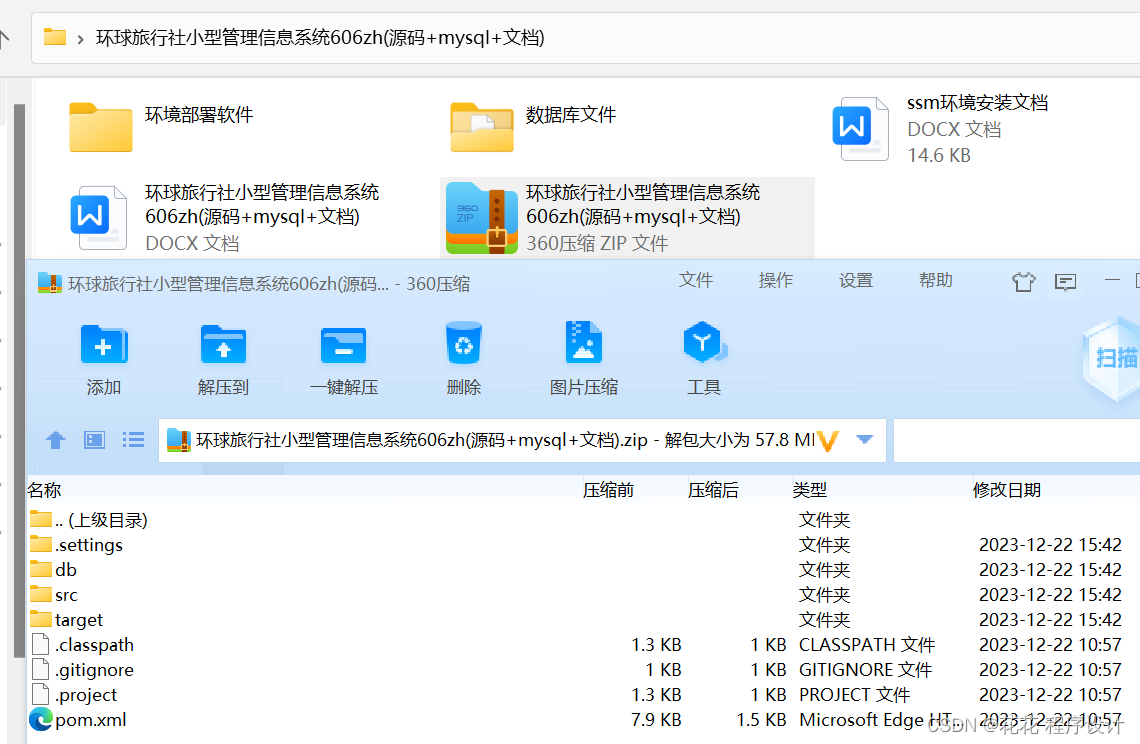Click the CLASSPATH 文件 type cell
Screen dimensions: 1140x744
(867, 644)
